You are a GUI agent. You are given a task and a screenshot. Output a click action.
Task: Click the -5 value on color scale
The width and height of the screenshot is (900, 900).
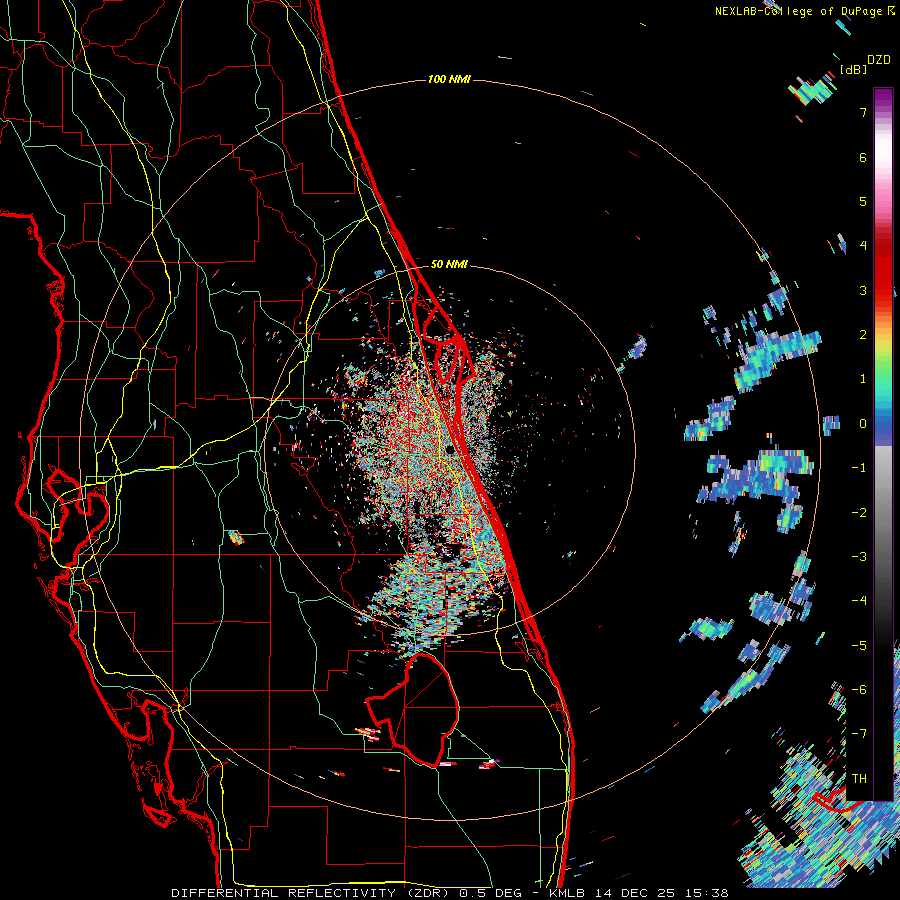coord(859,646)
